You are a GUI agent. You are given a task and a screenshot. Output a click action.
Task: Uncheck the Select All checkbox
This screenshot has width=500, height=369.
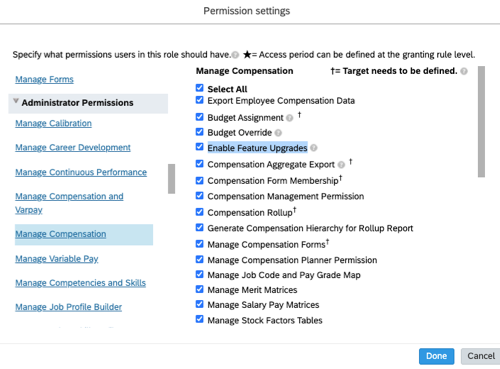[200, 88]
